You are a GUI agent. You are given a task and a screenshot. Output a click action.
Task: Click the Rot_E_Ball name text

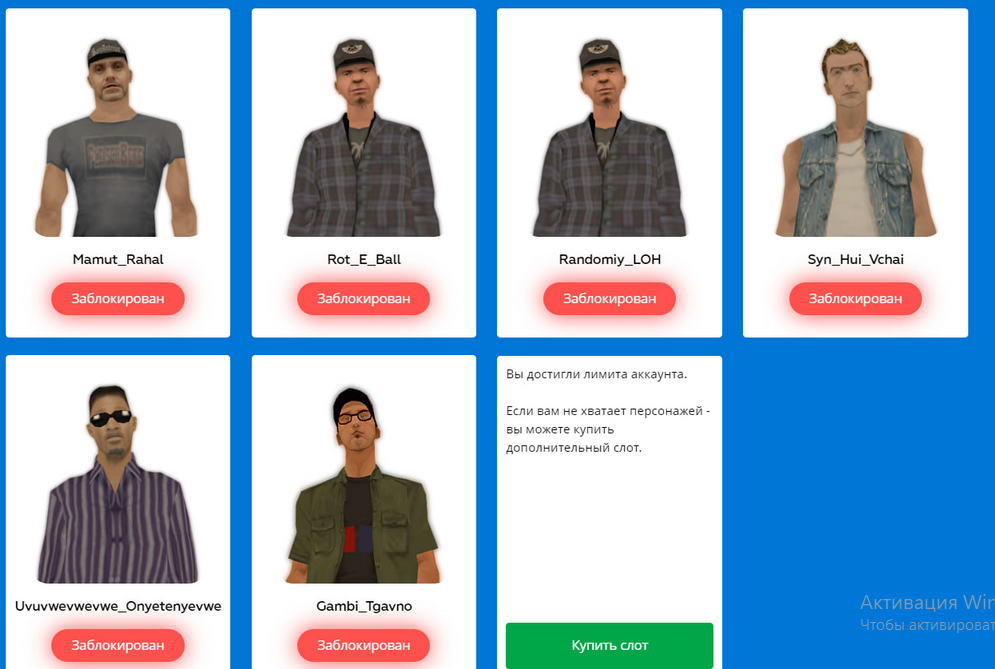coord(364,260)
